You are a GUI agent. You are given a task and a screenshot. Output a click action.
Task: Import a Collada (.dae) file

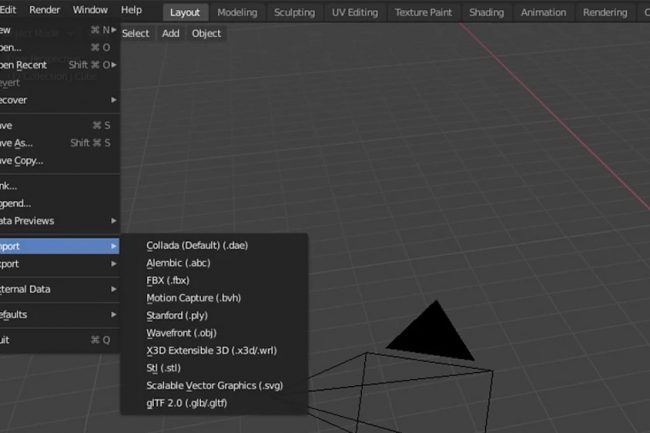coord(196,246)
